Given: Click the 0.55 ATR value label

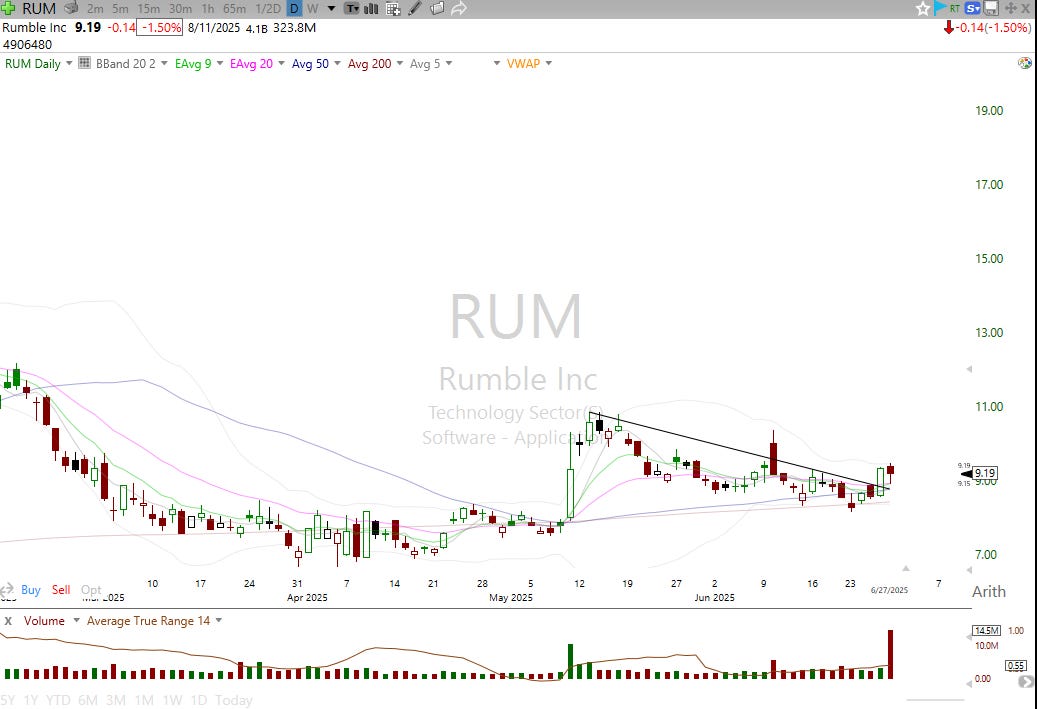Looking at the screenshot, I should 1015,665.
